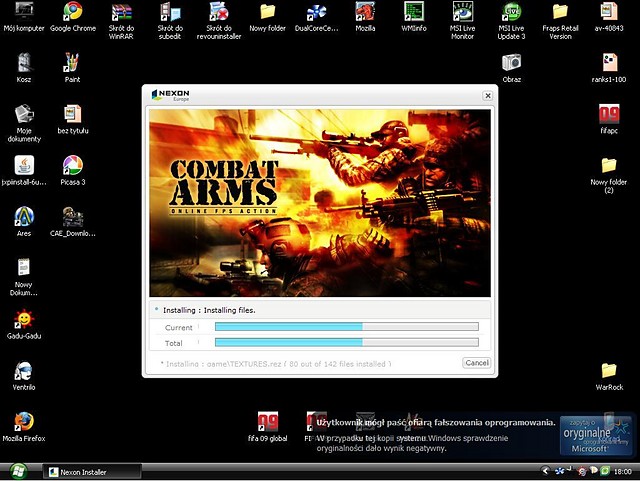640x481 pixels.
Task: Open the Windows Start button
Action: point(17,472)
